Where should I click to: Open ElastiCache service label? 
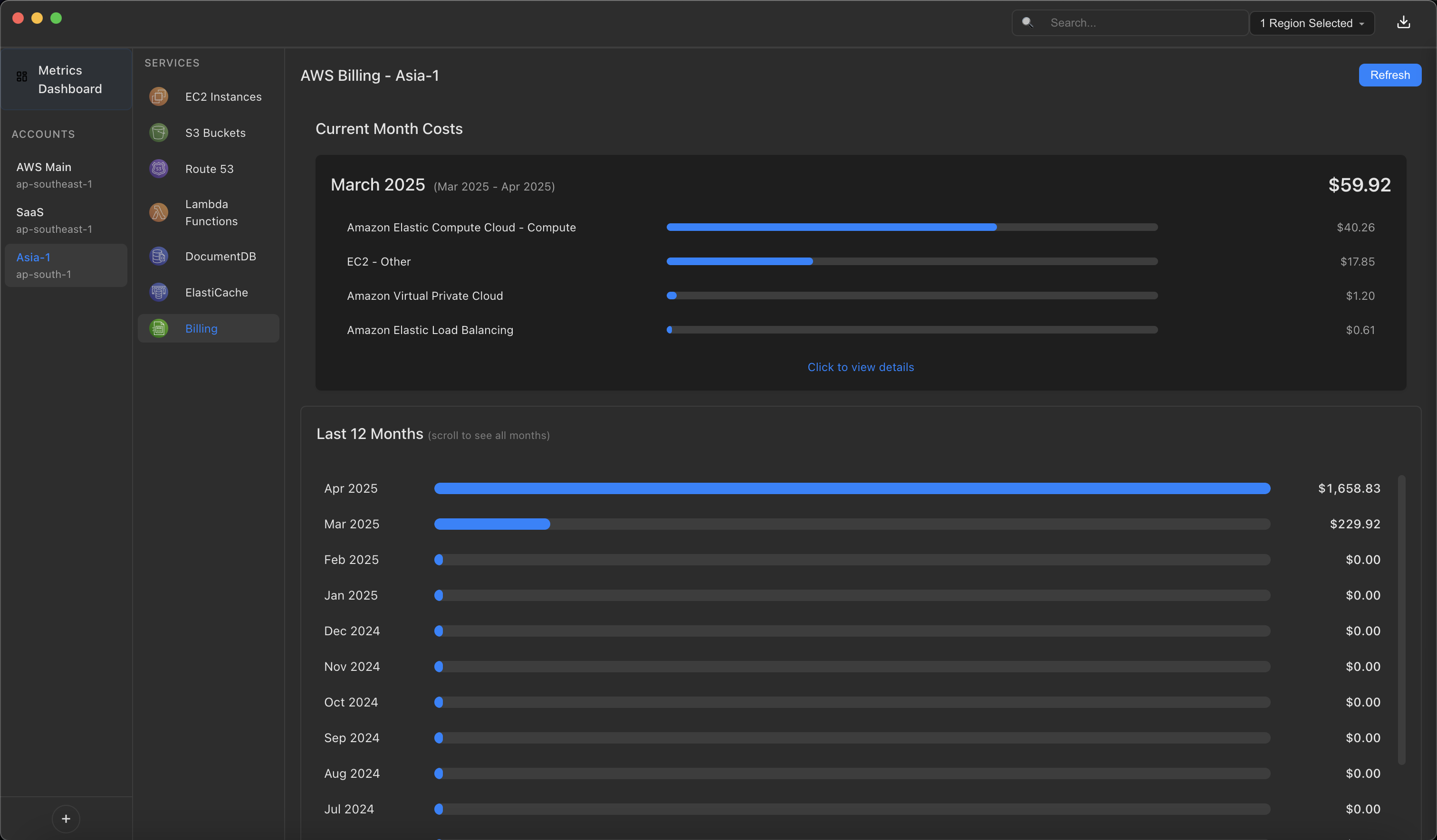(x=216, y=293)
